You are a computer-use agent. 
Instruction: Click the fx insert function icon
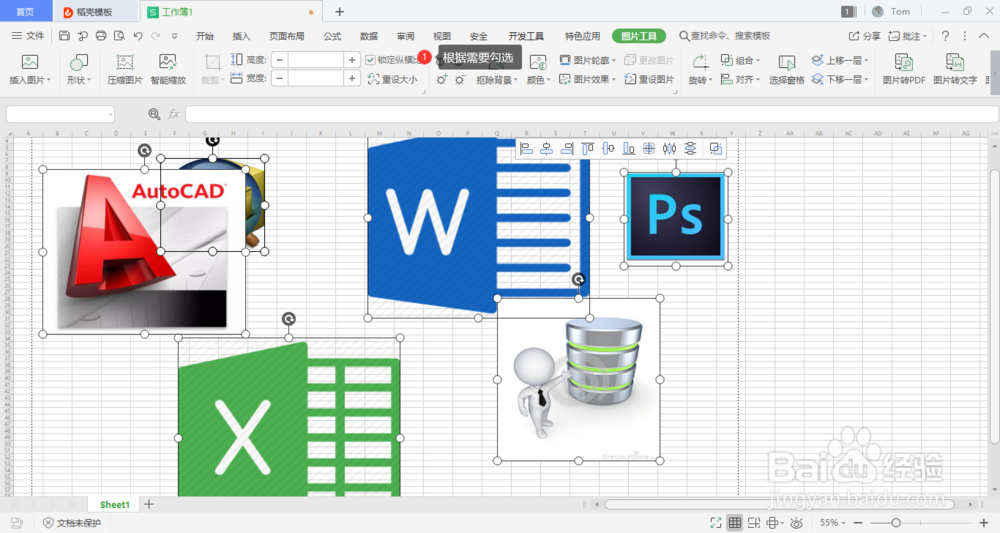coord(173,114)
